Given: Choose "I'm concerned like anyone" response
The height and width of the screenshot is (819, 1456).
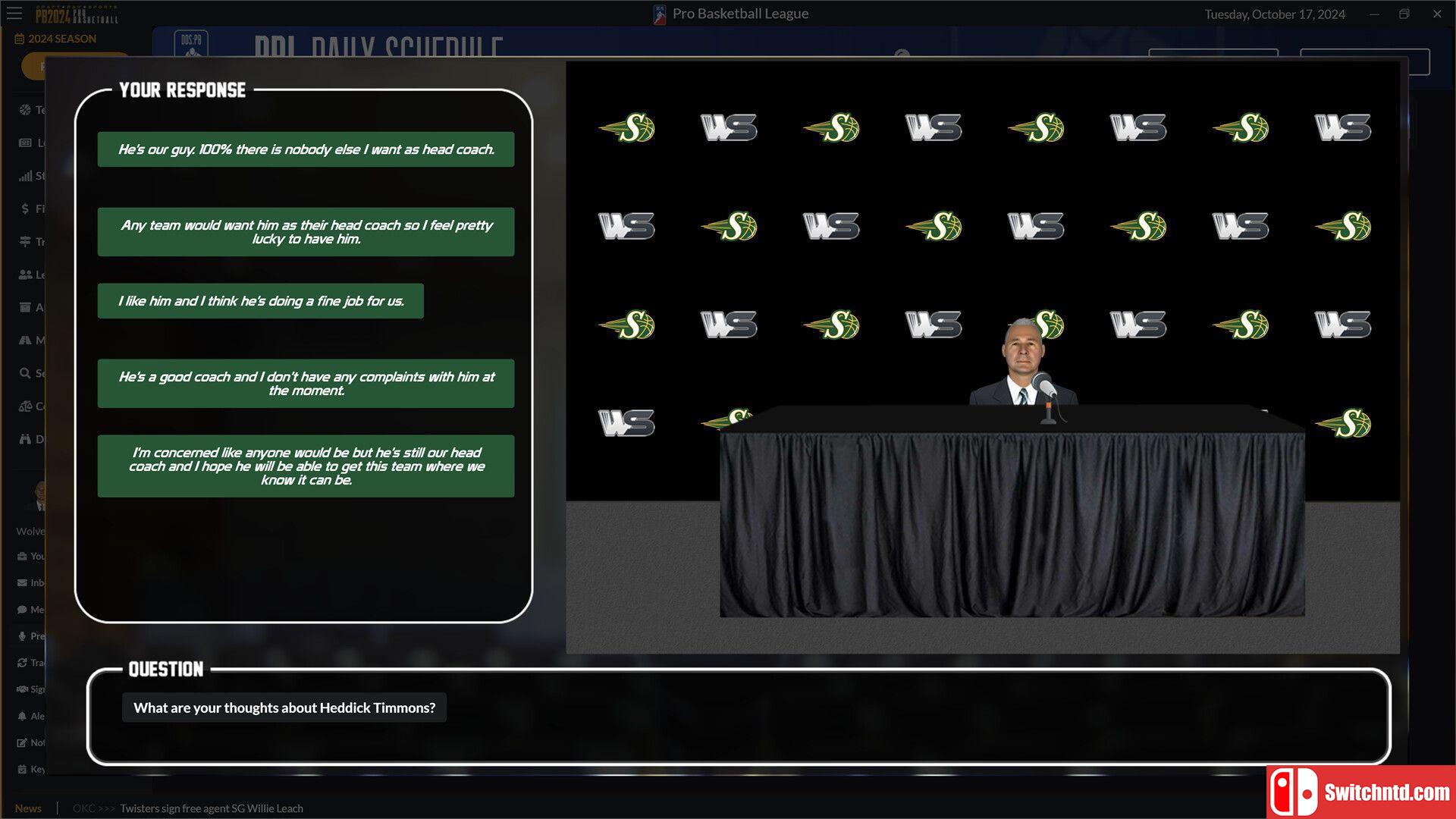Looking at the screenshot, I should click(306, 466).
